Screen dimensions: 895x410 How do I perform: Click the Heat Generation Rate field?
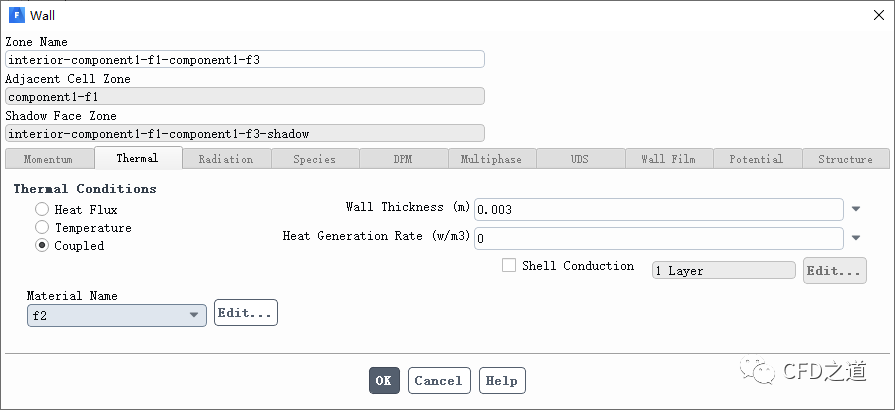(658, 238)
